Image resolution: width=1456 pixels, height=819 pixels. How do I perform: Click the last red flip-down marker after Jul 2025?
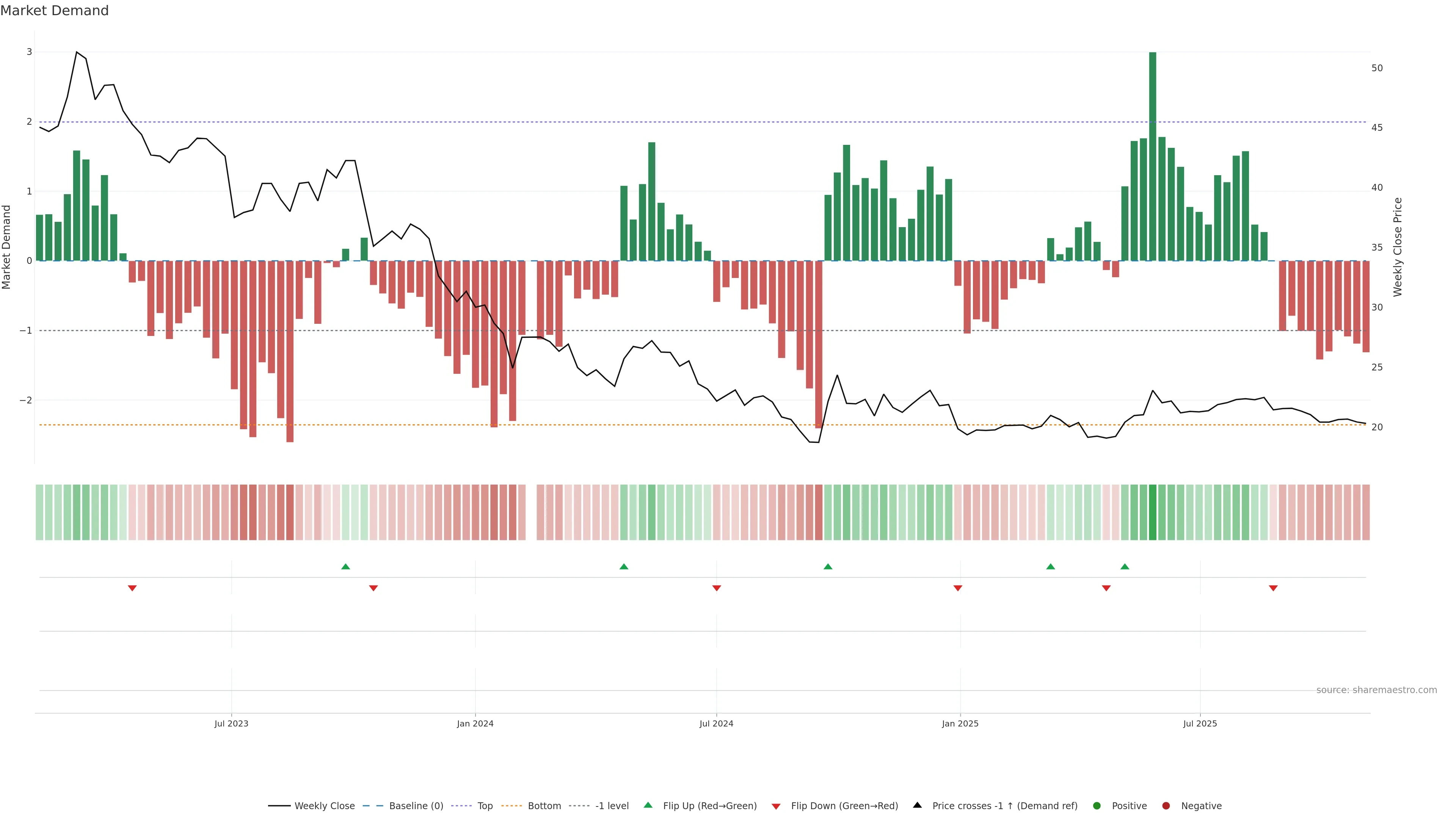(x=1274, y=588)
